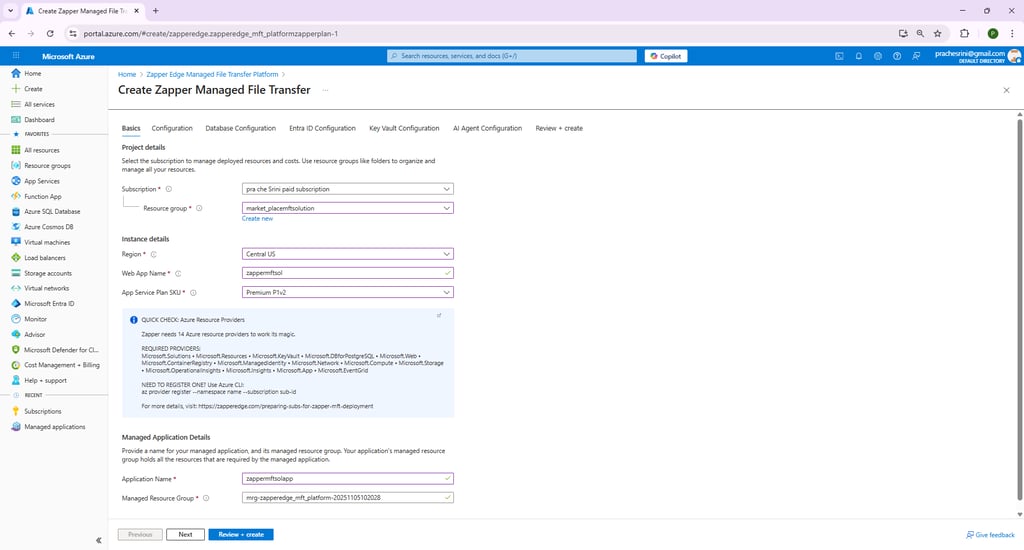Open Help + support icon
Screen dimensions: 1024x550
coord(16,380)
